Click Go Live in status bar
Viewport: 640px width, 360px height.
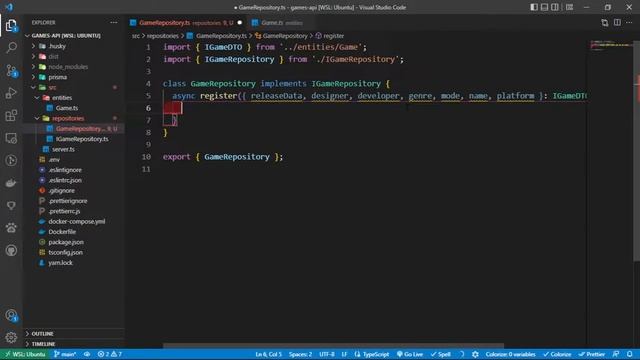(x=410, y=354)
